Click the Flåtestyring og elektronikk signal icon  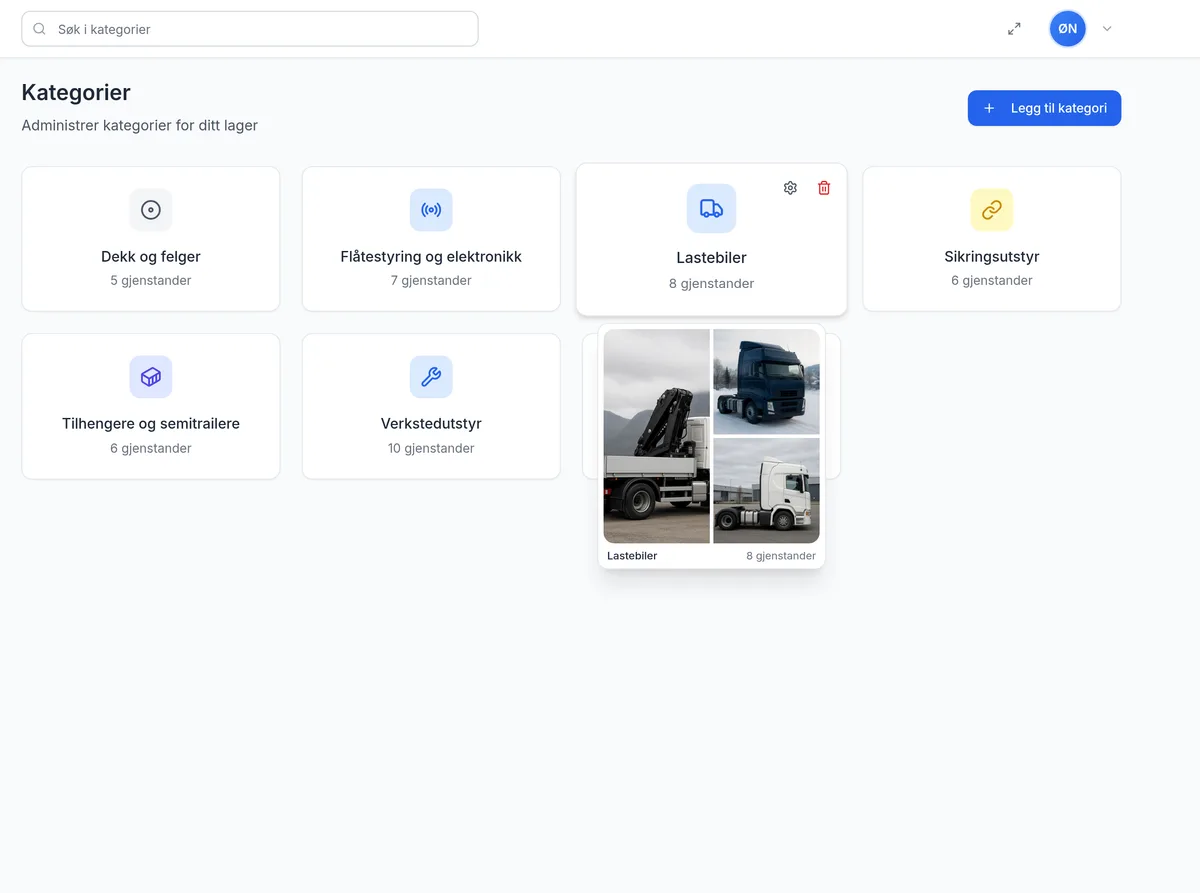click(431, 210)
